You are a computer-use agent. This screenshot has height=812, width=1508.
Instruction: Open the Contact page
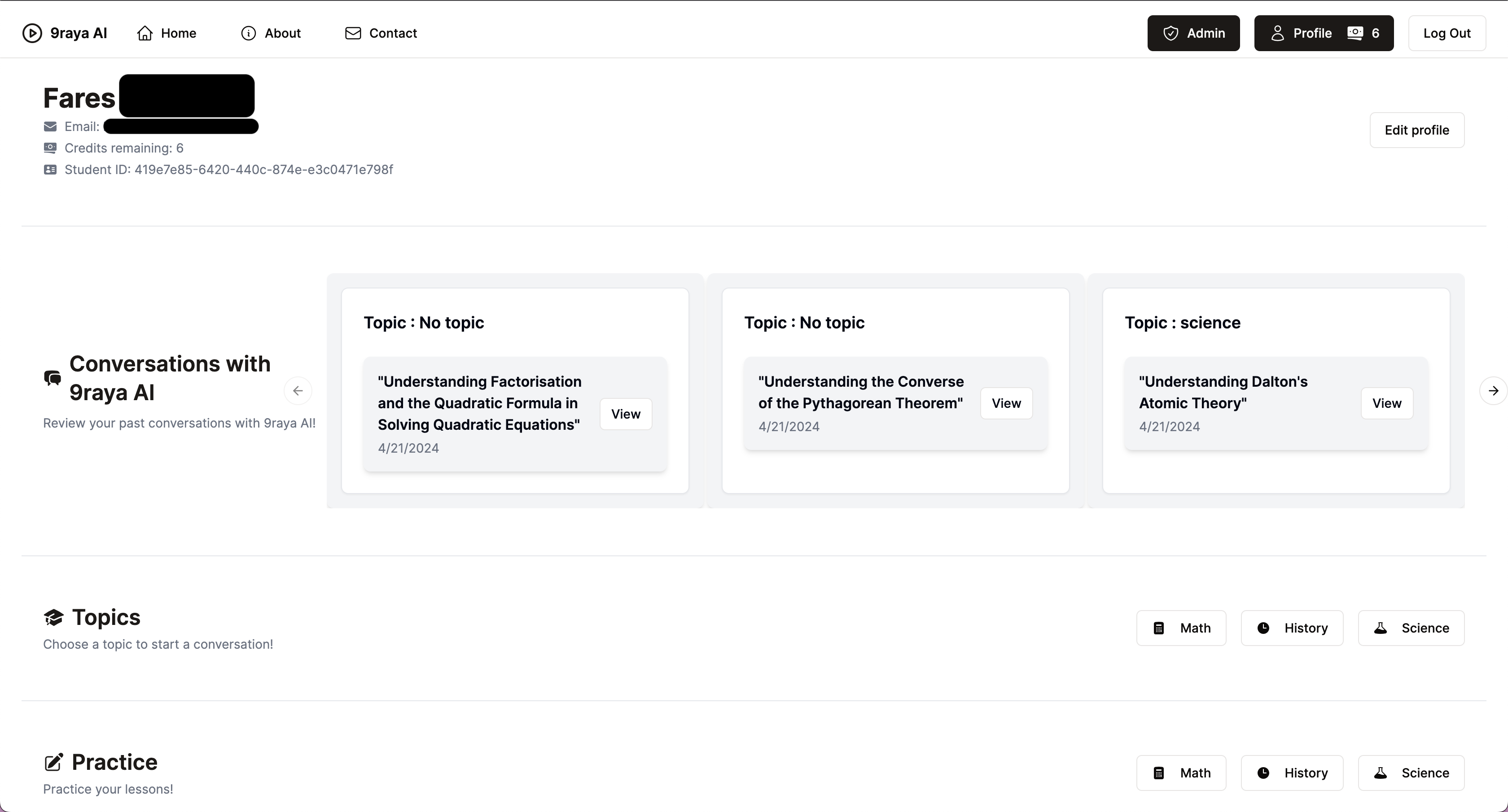tap(381, 33)
